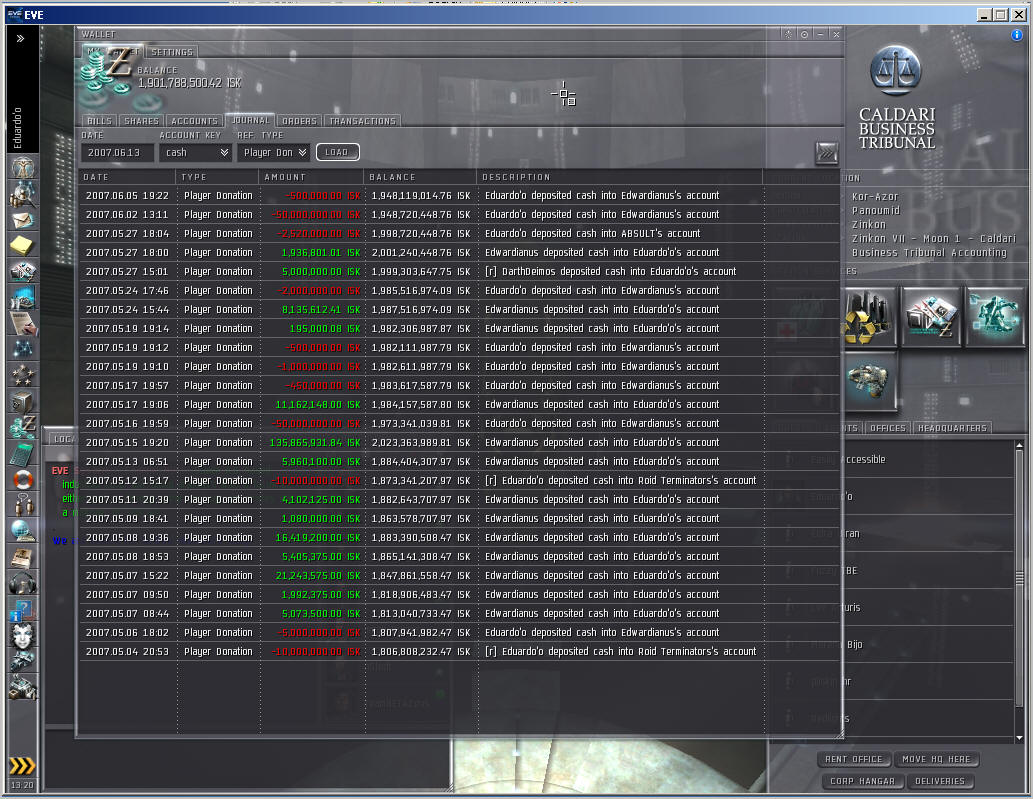Select journal entry dated 2007.06.05 19:22
Image resolution: width=1033 pixels, height=799 pixels.
point(459,196)
